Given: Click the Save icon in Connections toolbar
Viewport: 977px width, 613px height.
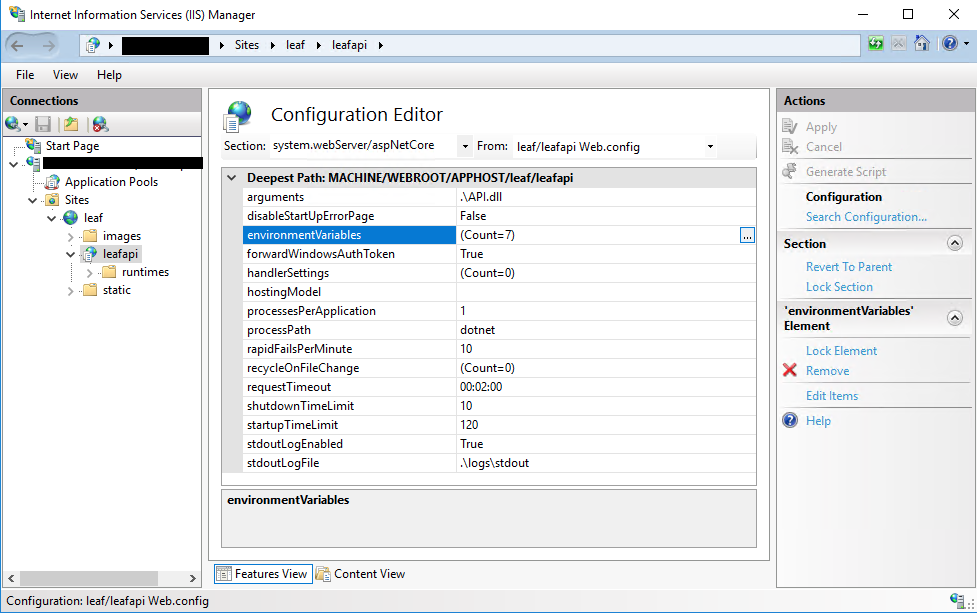Looking at the screenshot, I should [x=43, y=124].
